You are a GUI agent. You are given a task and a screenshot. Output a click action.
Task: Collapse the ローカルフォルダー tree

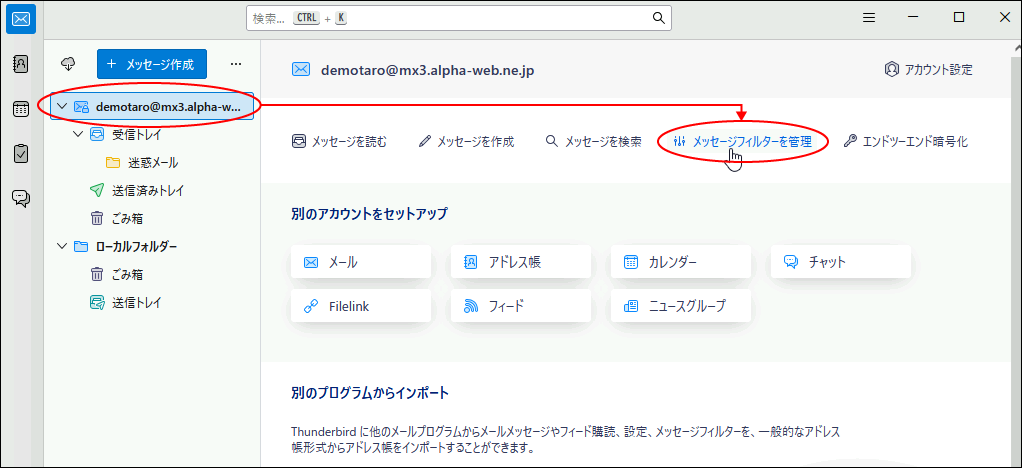(62, 246)
